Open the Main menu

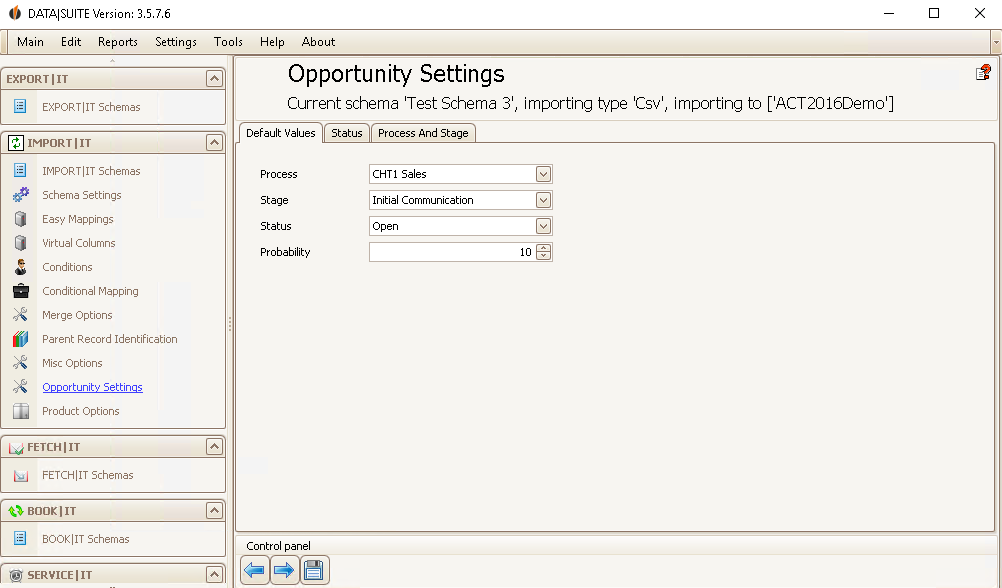pos(30,42)
